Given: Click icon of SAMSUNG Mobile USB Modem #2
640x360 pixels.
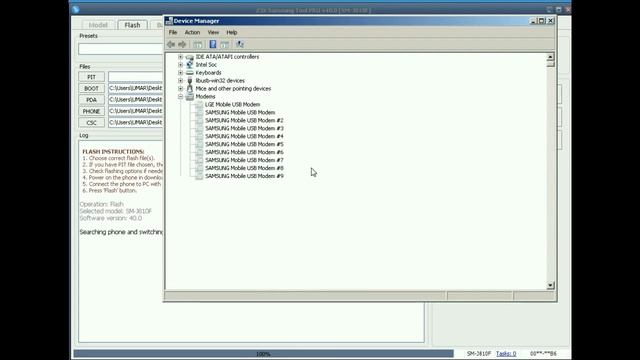Looking at the screenshot, I should pyautogui.click(x=199, y=120).
